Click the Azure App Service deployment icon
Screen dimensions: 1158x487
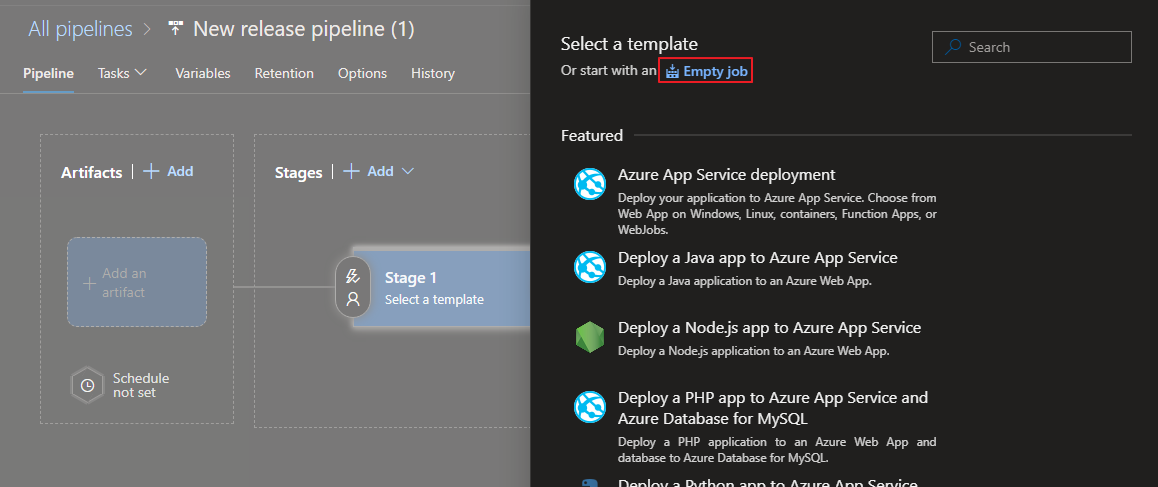click(x=590, y=184)
